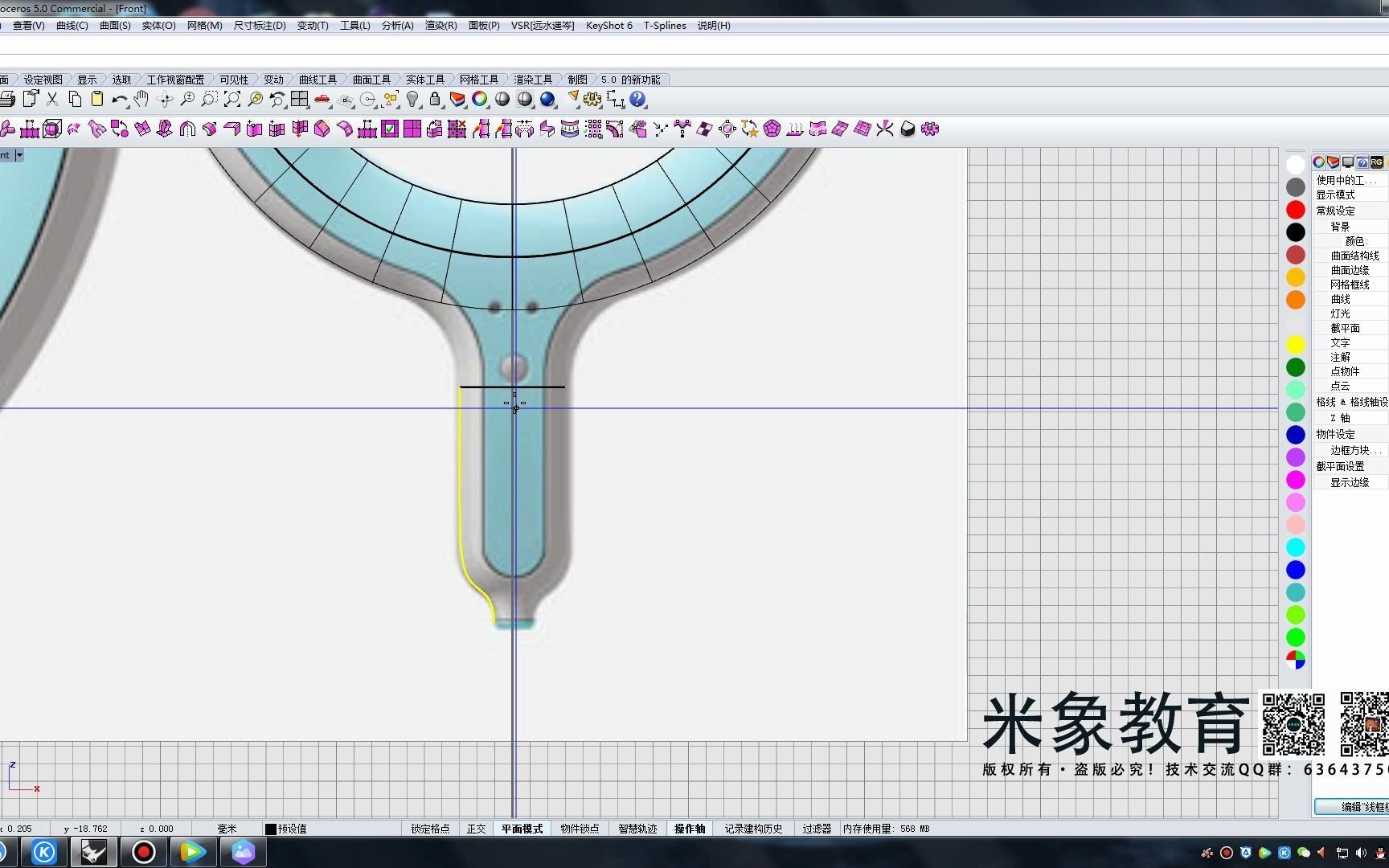
Task: Open the T-Splines menu
Action: point(664,25)
